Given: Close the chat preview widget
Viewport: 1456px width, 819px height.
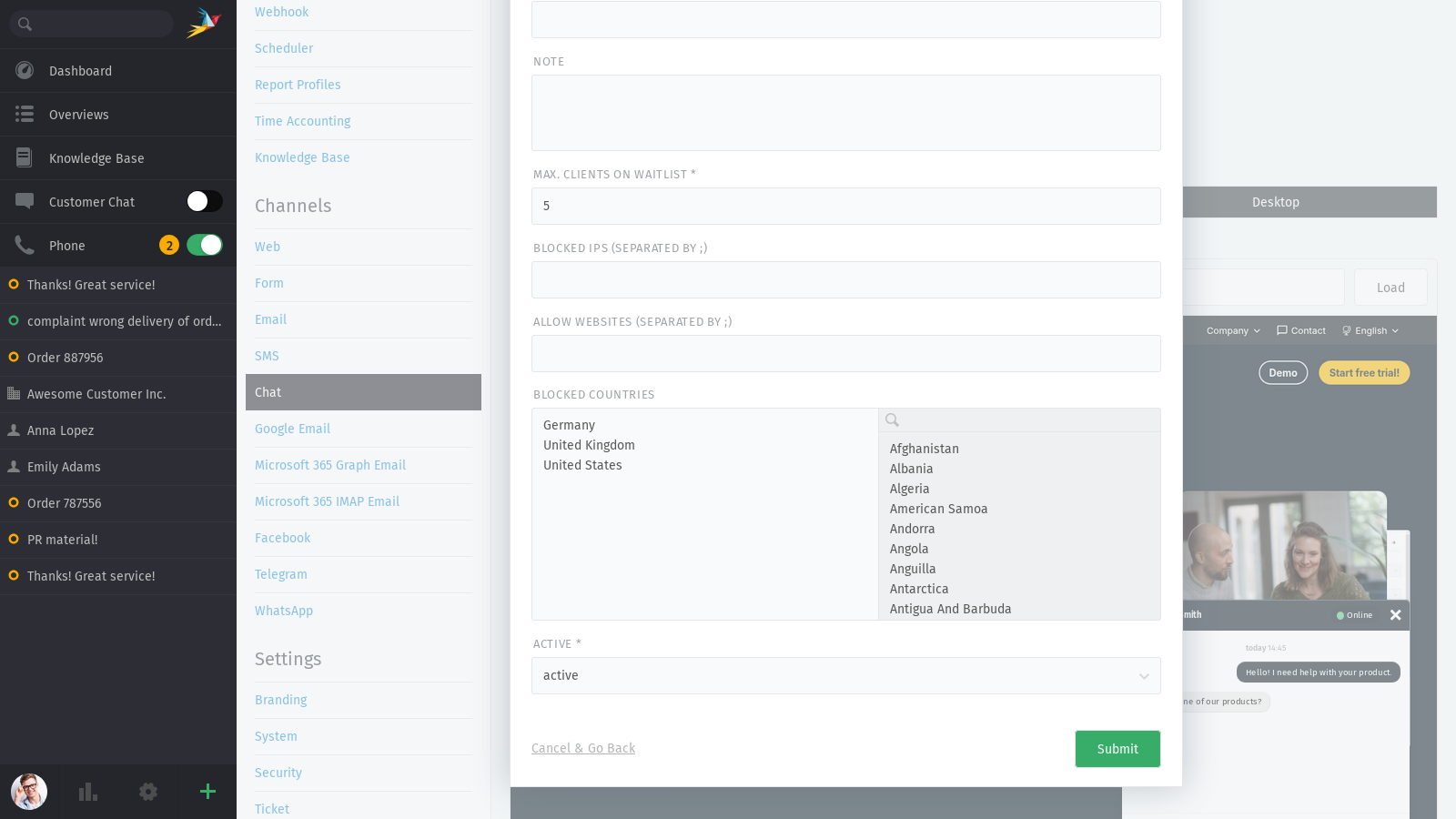Looking at the screenshot, I should (1395, 615).
